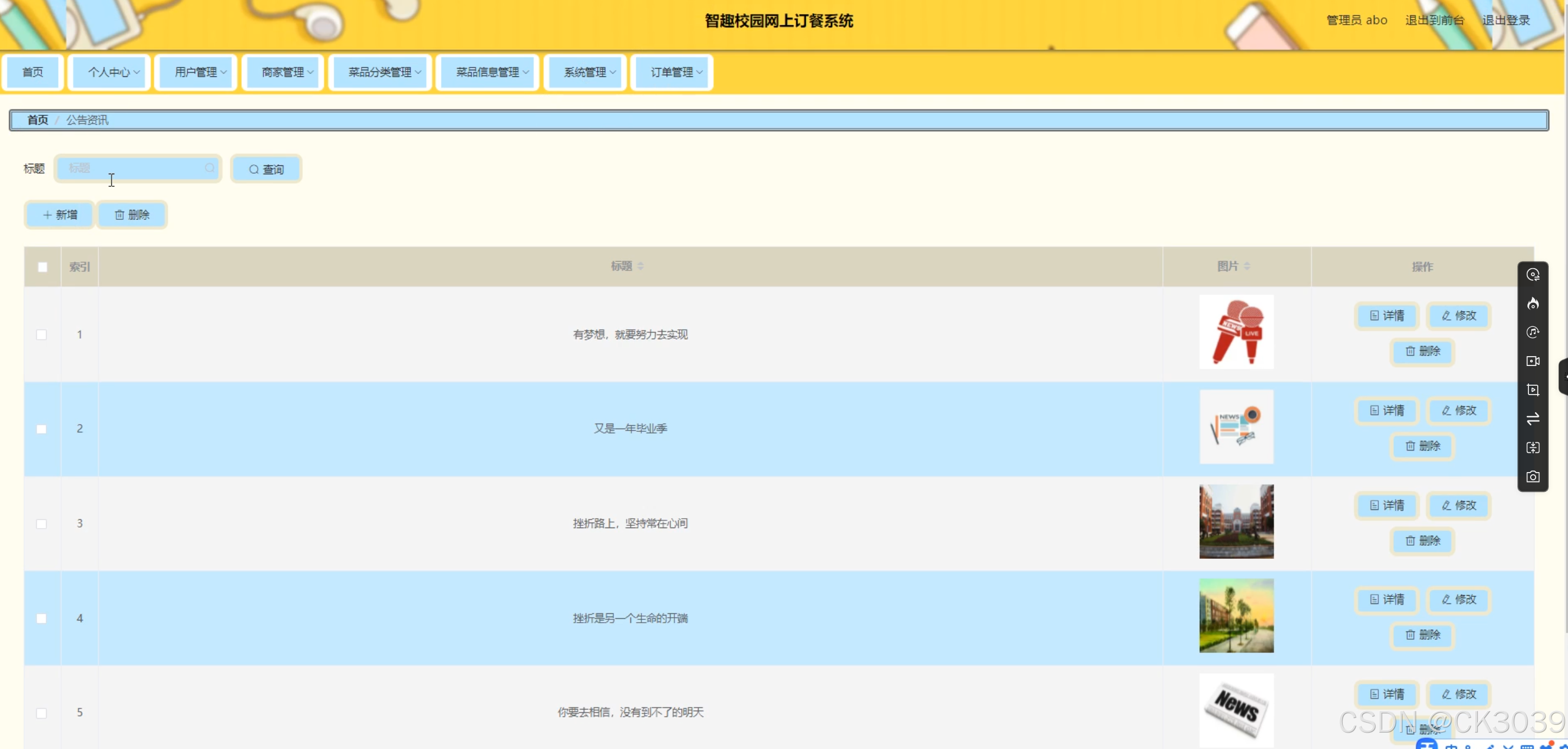This screenshot has width=1568, height=749.
Task: Click the swap arrows icon in sidebar
Action: pyautogui.click(x=1533, y=419)
